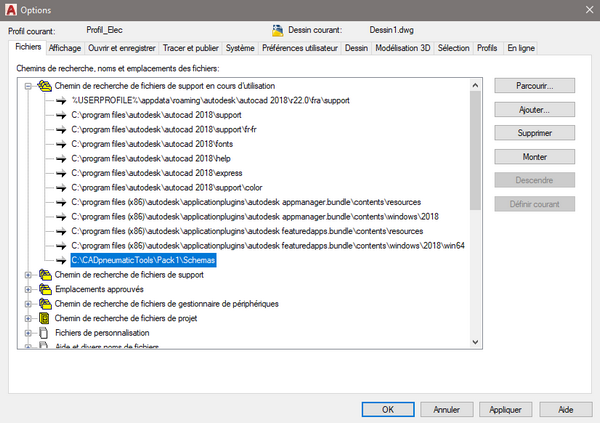600x423 pixels.
Task: Switch to the Affichage tab
Action: [65, 48]
